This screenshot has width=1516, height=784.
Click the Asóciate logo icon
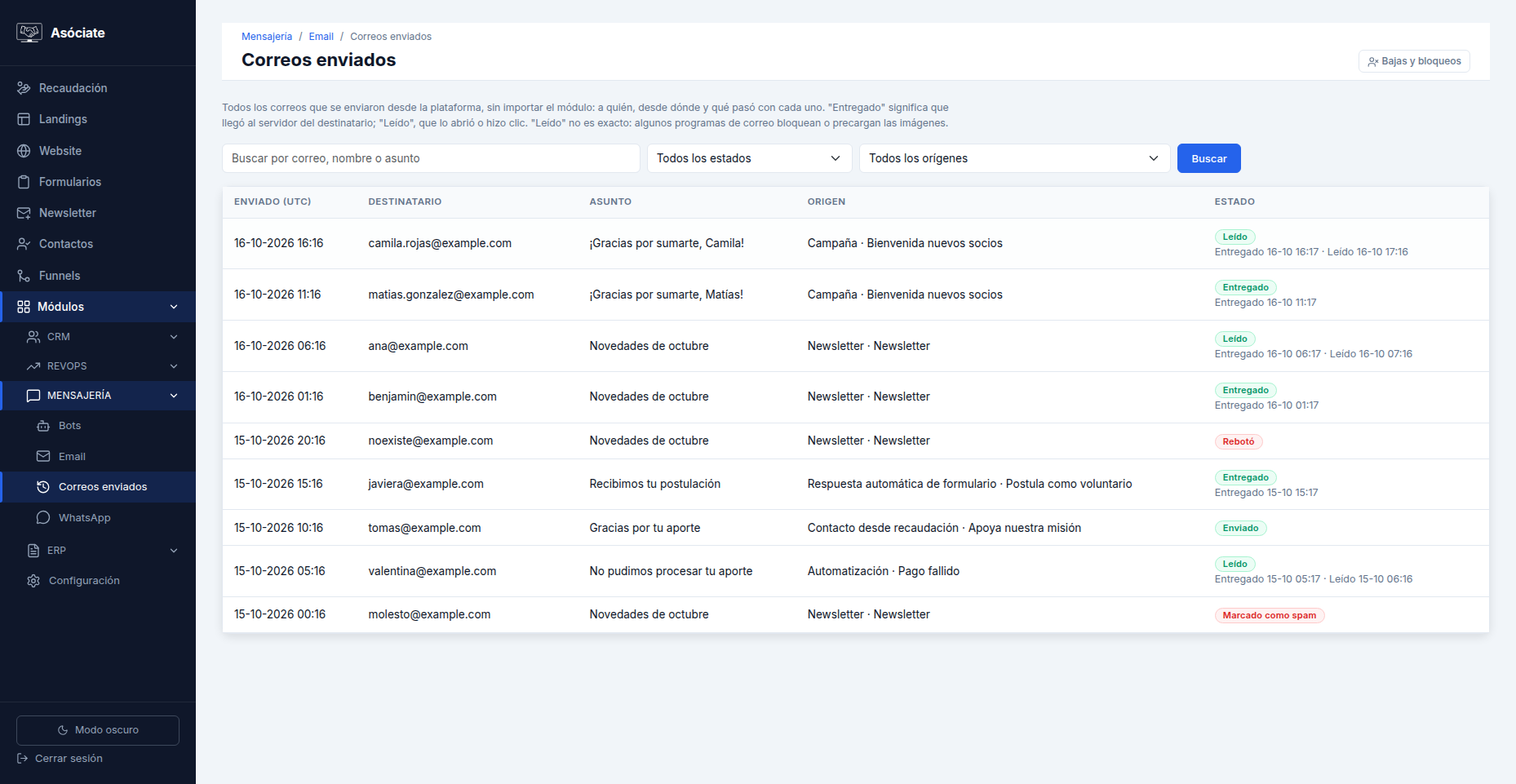pos(29,33)
